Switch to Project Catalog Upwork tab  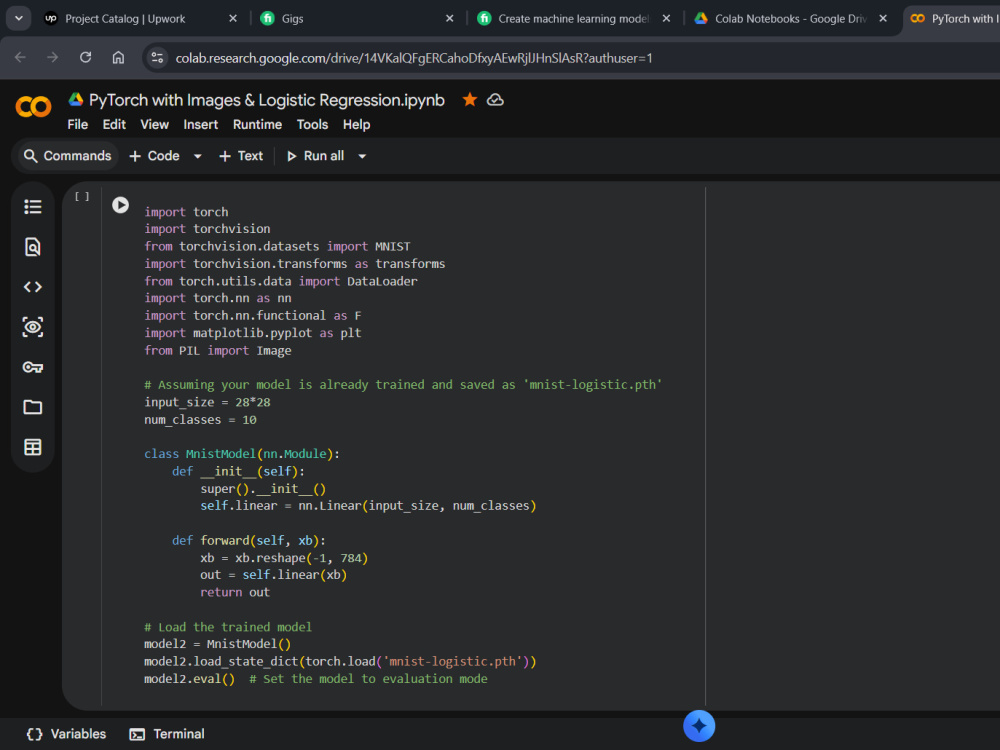(x=125, y=18)
